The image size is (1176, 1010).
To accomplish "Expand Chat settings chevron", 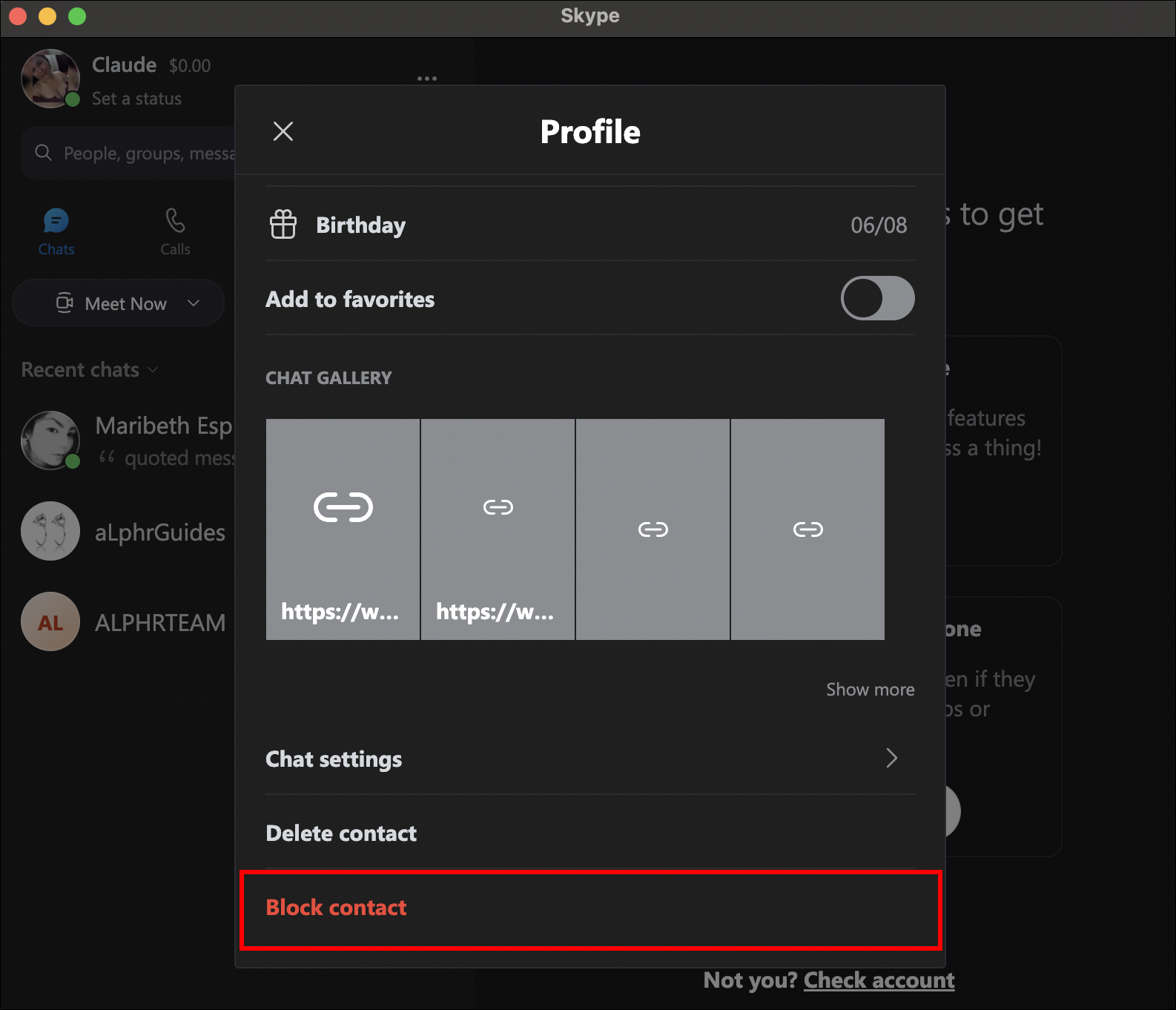I will (x=891, y=758).
